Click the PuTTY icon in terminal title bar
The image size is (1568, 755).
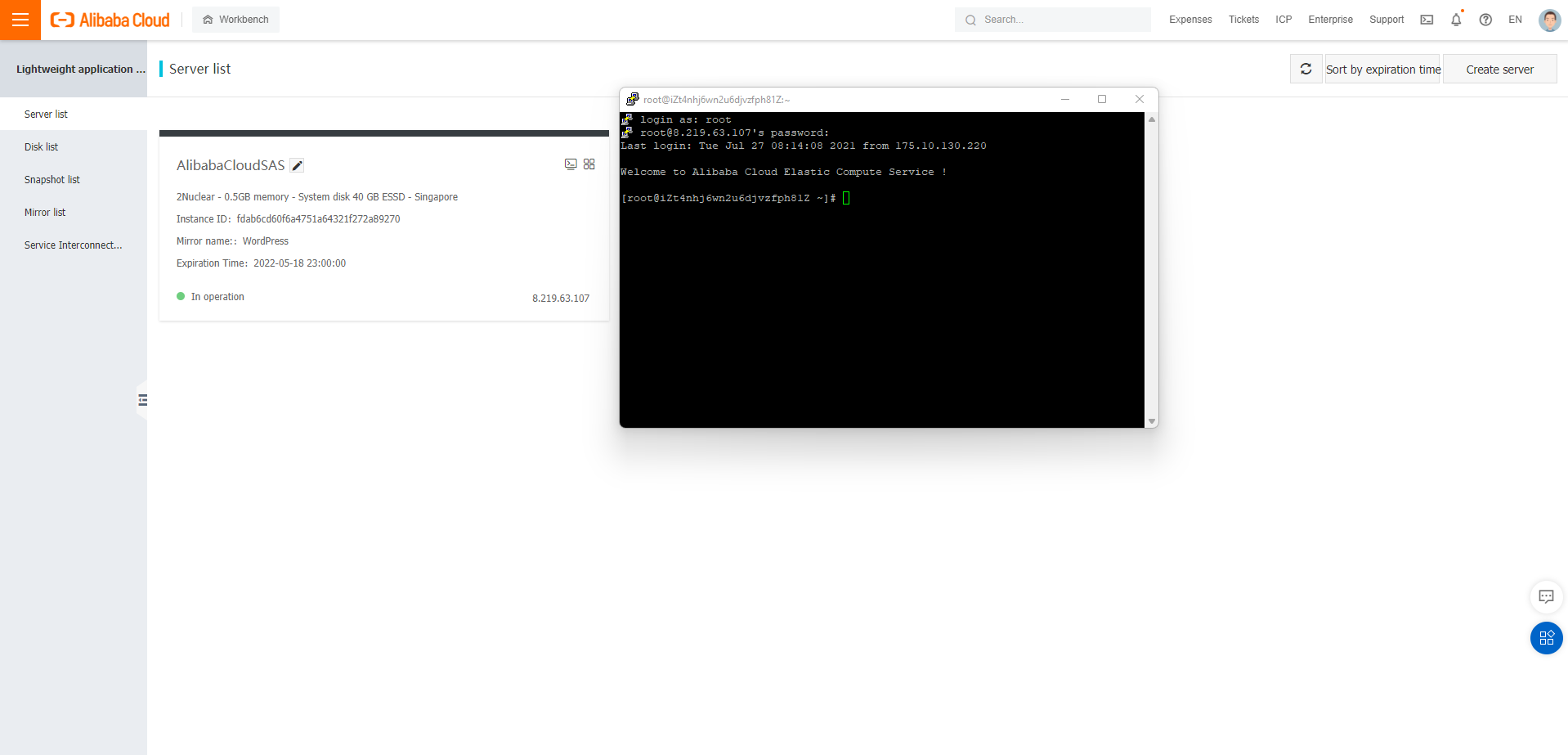[632, 99]
